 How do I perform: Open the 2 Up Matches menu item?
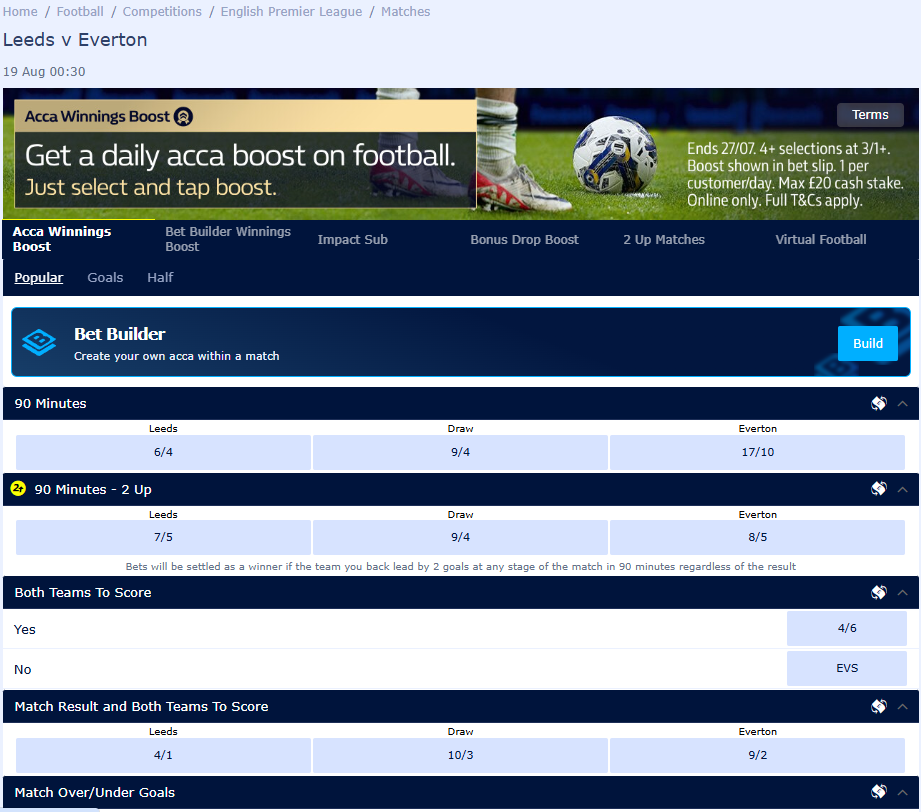pyautogui.click(x=663, y=240)
